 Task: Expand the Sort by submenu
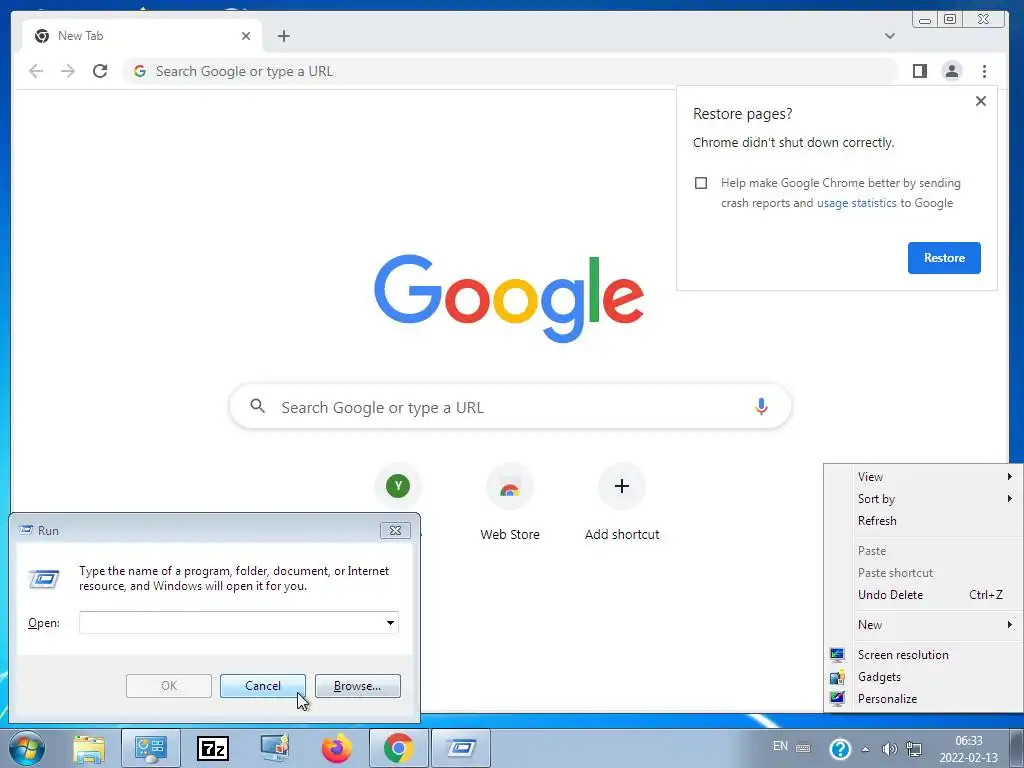(922, 499)
